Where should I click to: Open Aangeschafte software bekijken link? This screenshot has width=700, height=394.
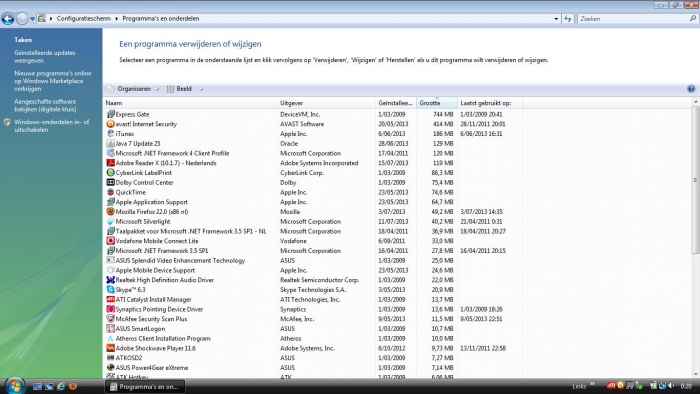(x=45, y=105)
